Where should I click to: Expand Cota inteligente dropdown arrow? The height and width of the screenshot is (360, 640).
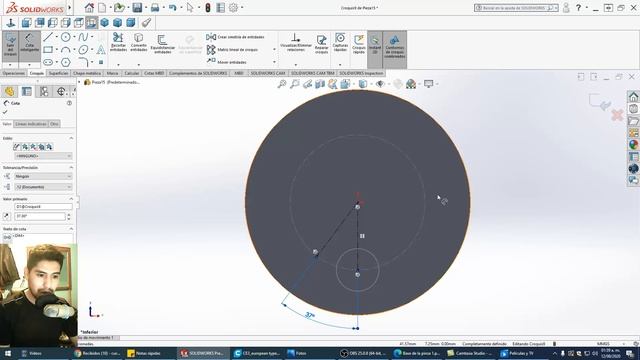pos(29,64)
